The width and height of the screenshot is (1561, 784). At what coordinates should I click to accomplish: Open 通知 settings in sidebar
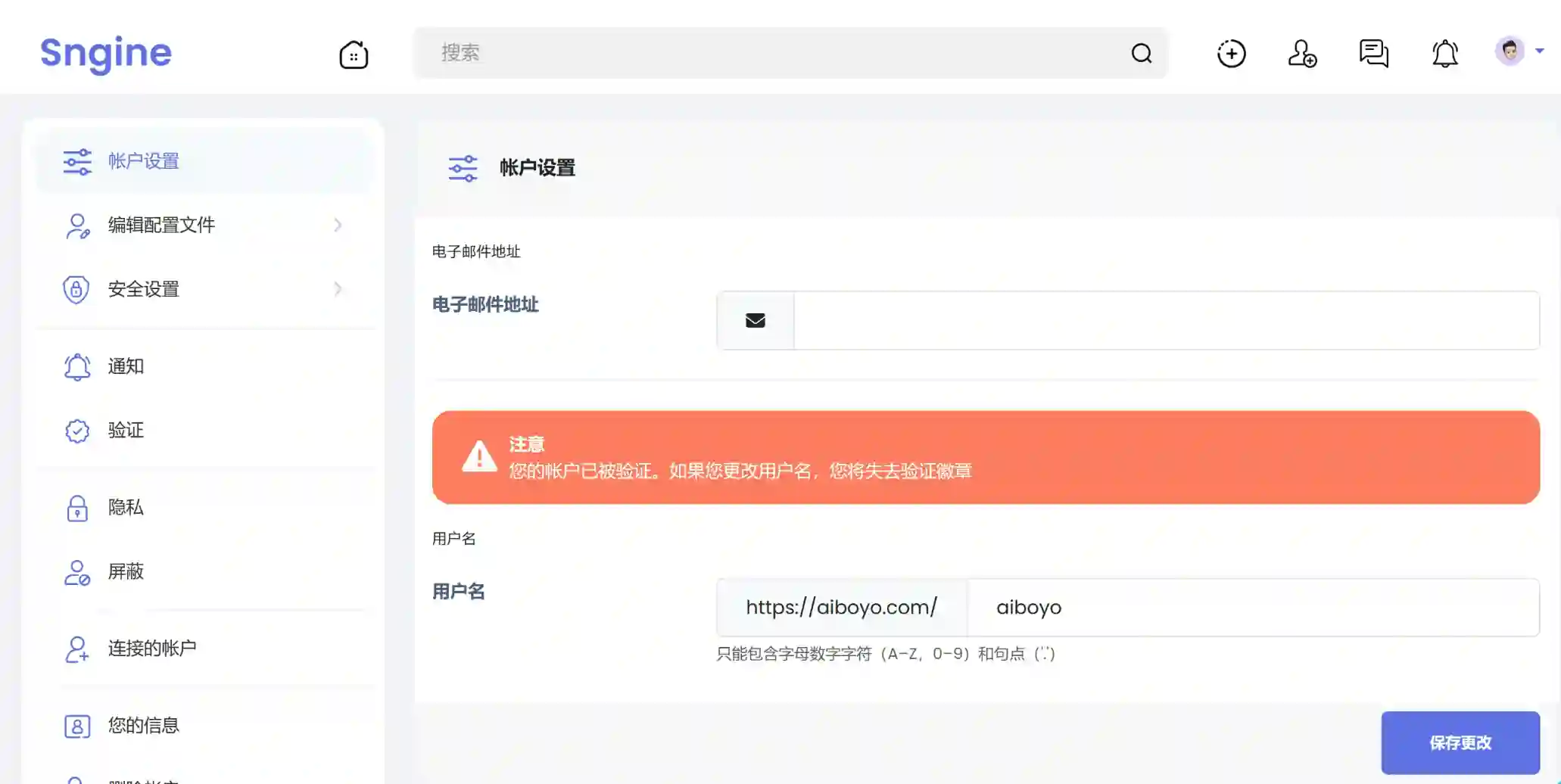(126, 367)
